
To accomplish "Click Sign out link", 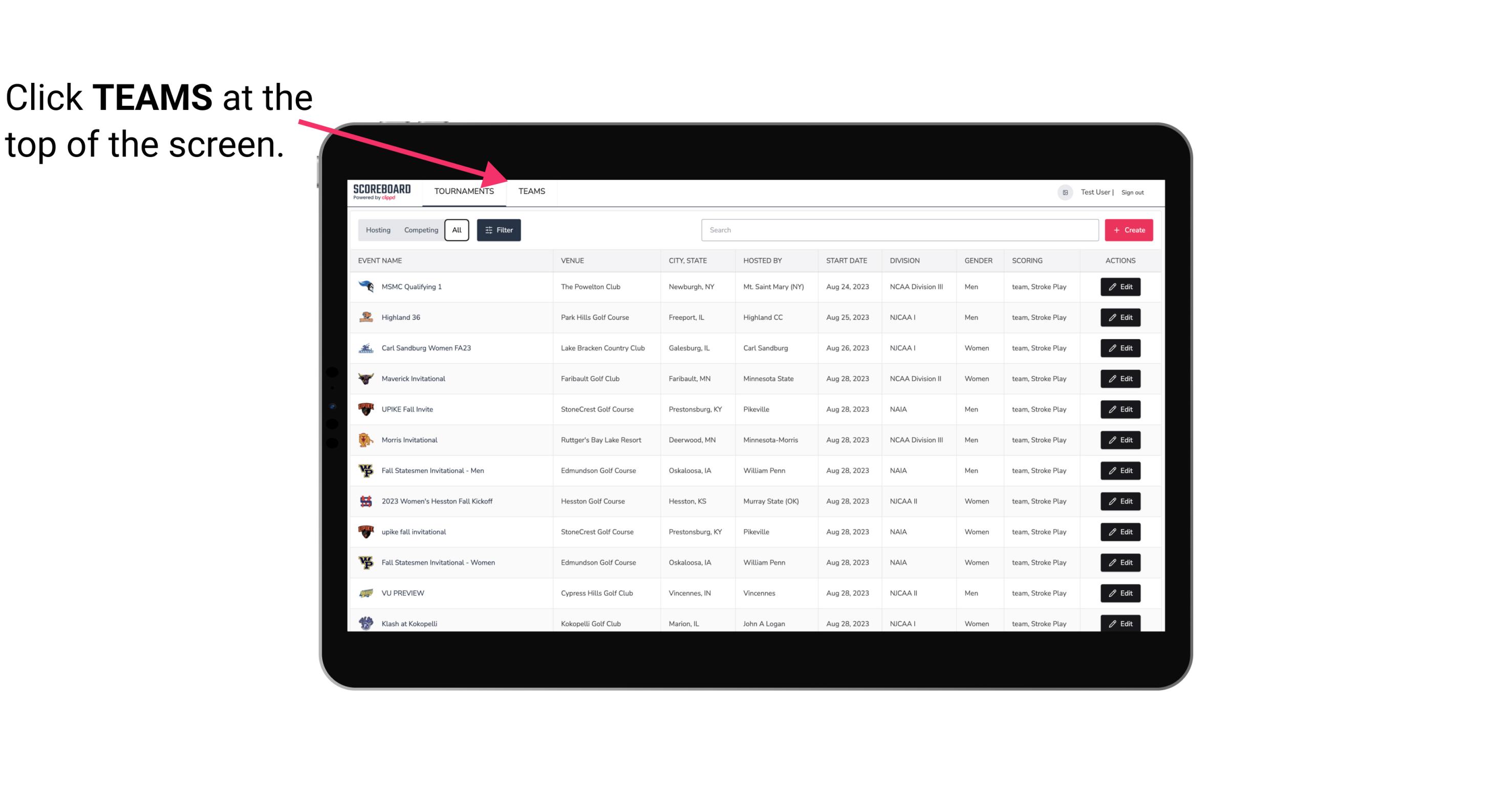I will coord(1134,191).
